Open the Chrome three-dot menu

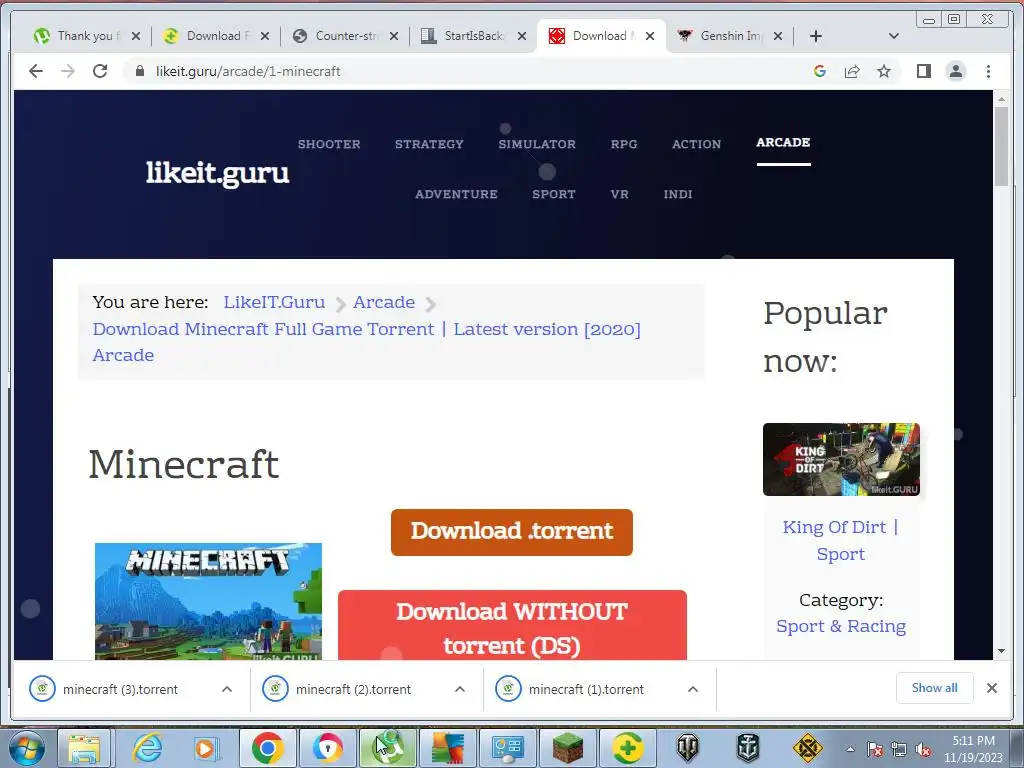[988, 71]
